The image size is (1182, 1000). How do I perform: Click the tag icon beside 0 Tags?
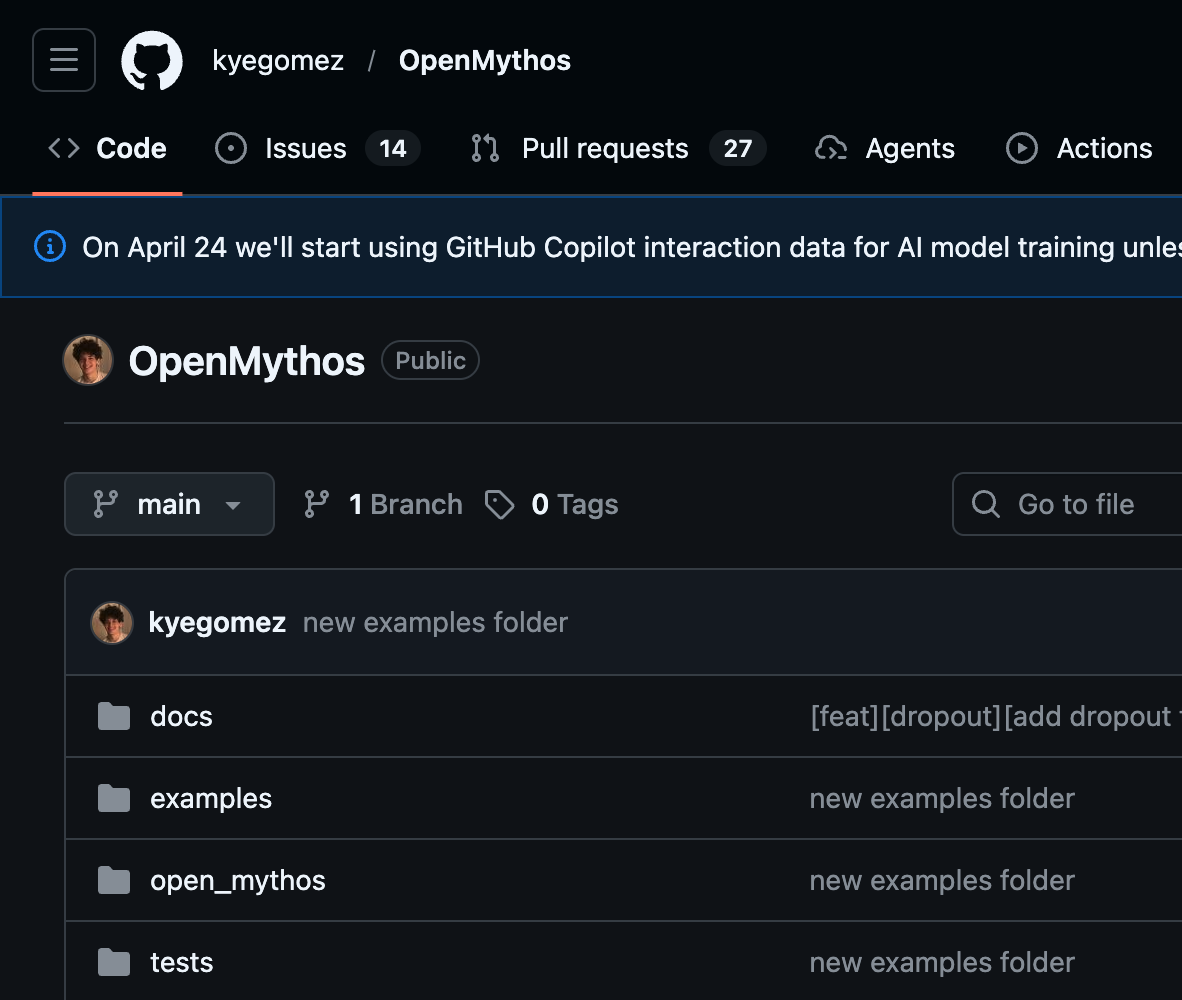click(499, 504)
